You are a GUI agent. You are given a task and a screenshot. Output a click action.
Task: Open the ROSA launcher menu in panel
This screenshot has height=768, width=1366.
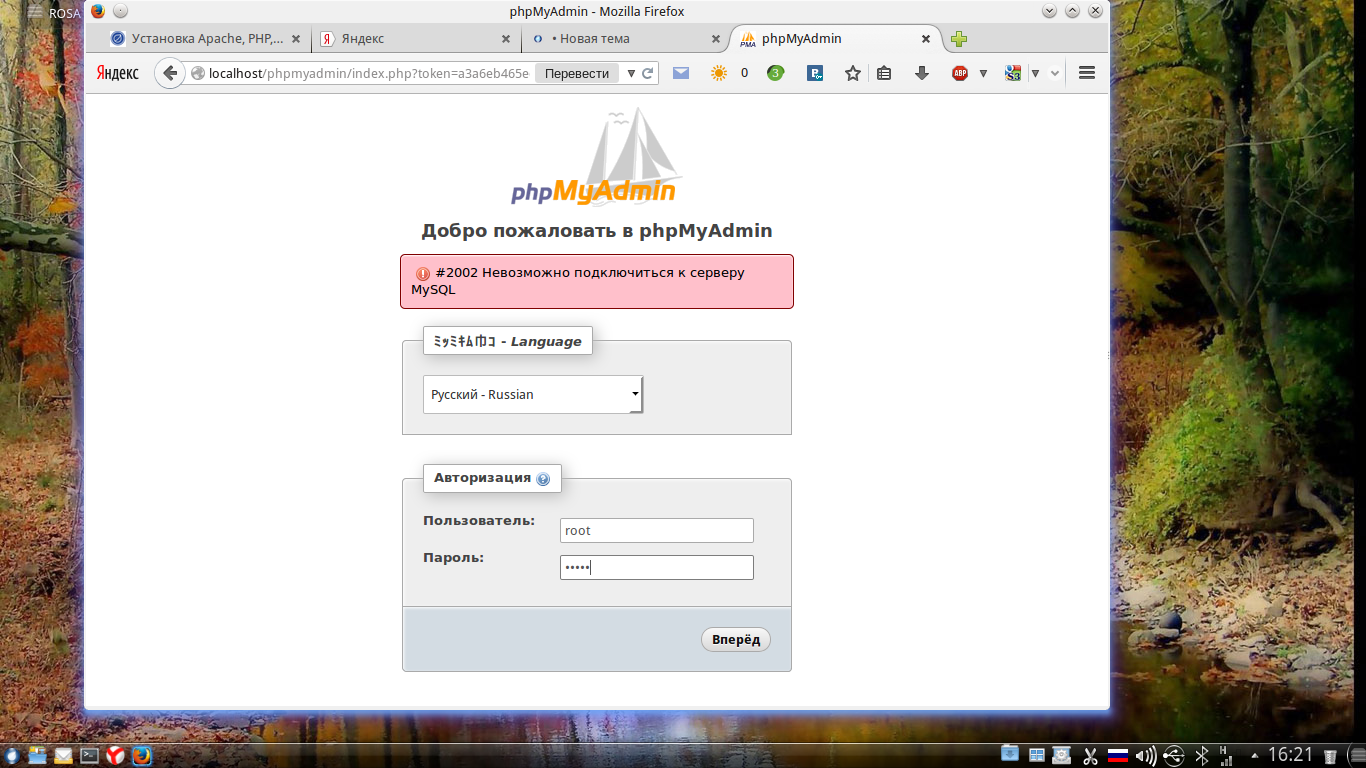tap(12, 755)
